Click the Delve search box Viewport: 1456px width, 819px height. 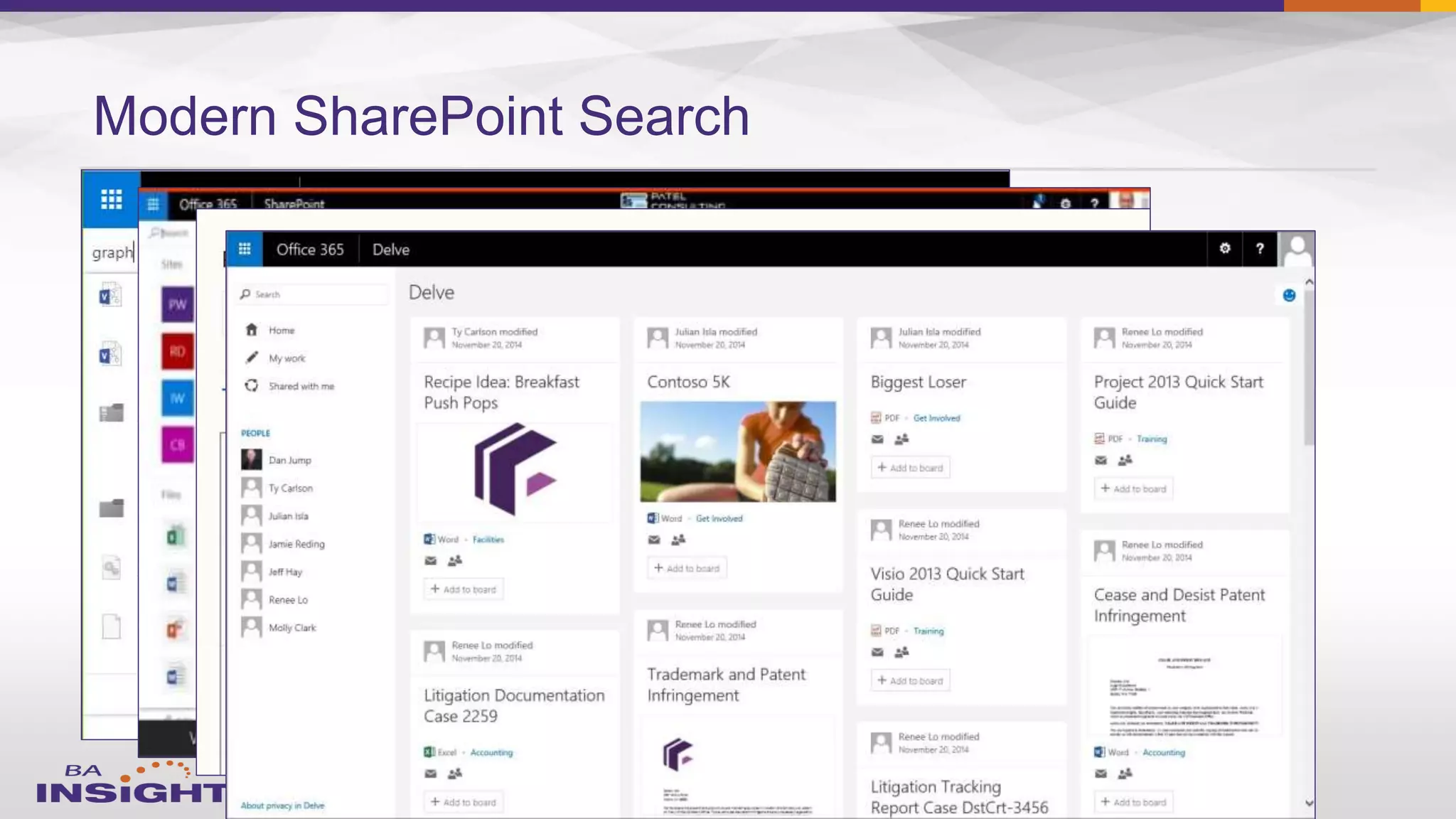313,294
